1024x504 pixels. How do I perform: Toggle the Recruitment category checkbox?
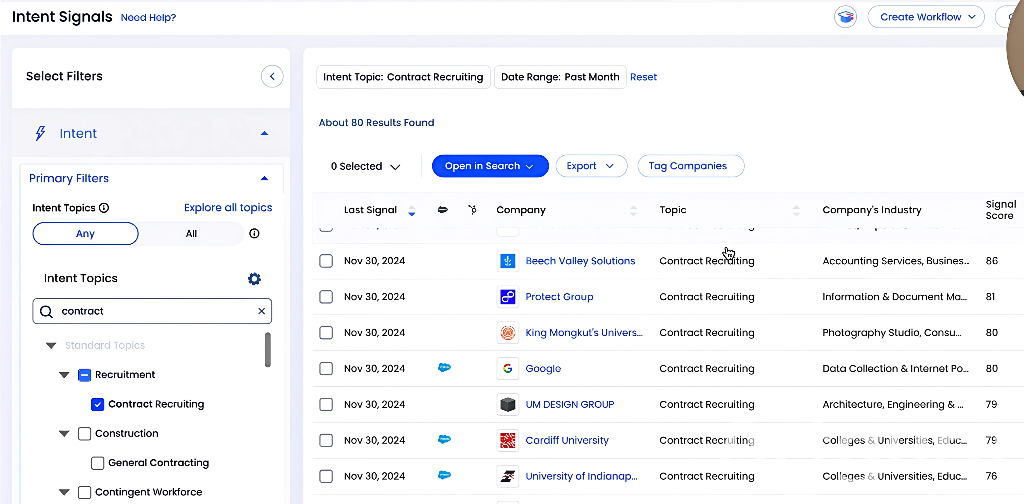point(84,375)
